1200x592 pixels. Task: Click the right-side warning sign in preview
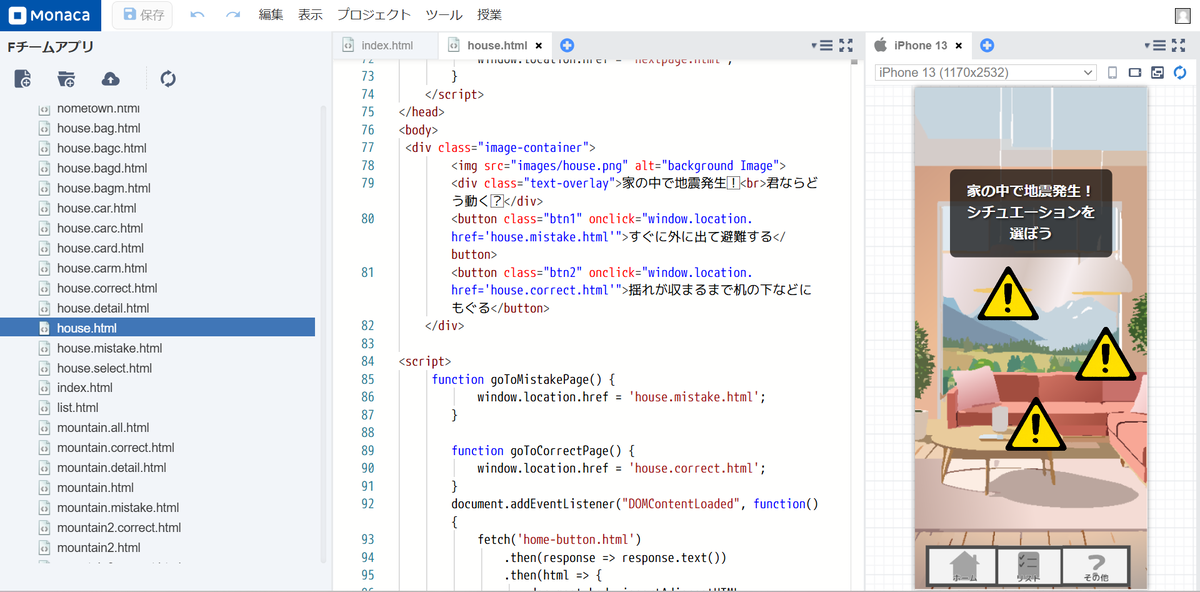click(x=1107, y=356)
